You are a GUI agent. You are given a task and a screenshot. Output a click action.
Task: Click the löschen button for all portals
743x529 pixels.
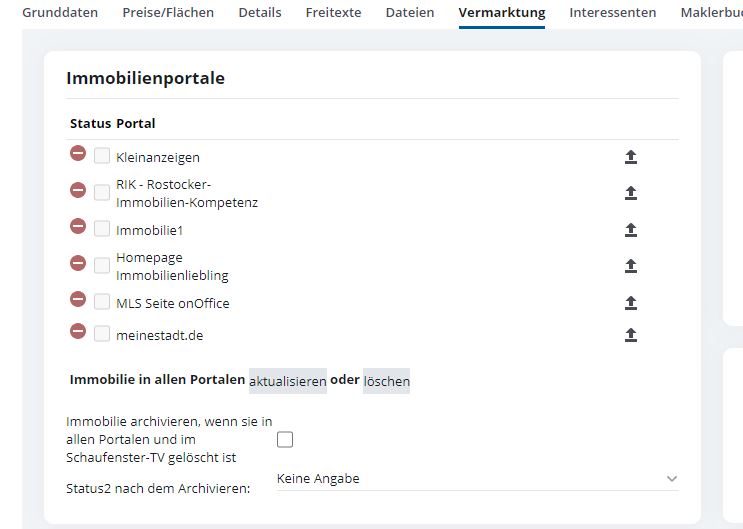pyautogui.click(x=386, y=381)
